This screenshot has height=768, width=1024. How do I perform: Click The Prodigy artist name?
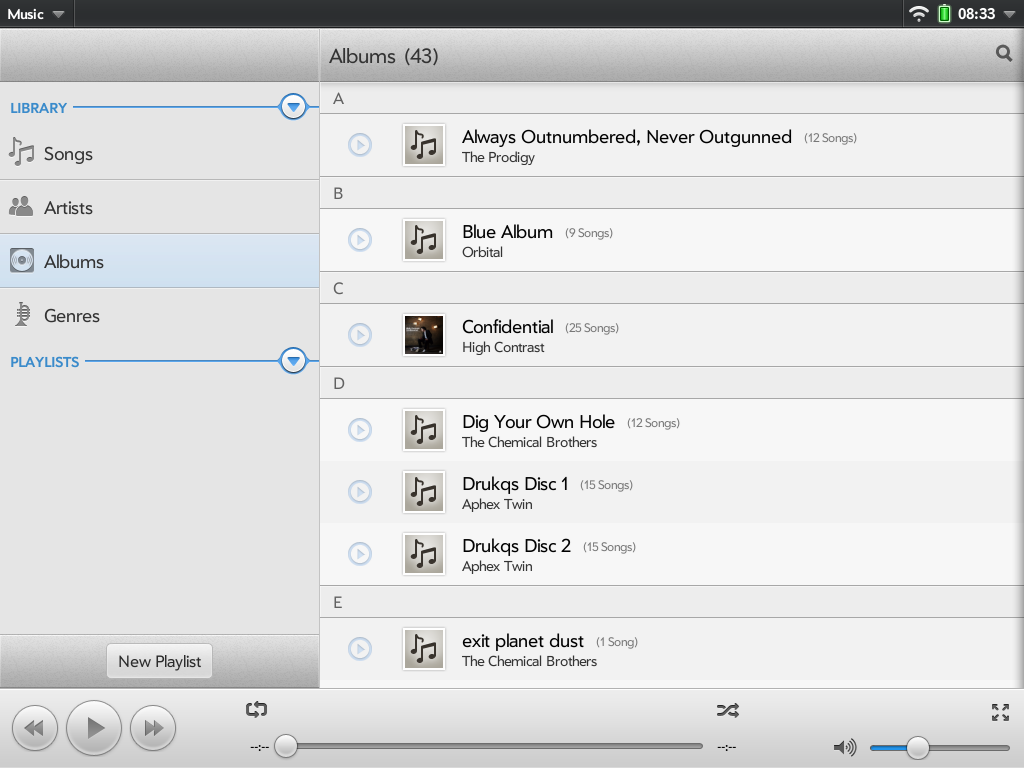click(498, 157)
